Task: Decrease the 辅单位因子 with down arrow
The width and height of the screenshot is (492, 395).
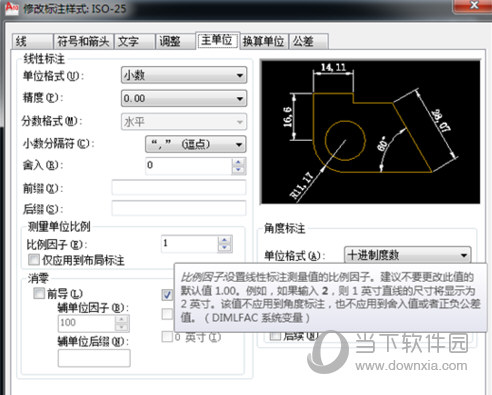Action: tap(122, 327)
